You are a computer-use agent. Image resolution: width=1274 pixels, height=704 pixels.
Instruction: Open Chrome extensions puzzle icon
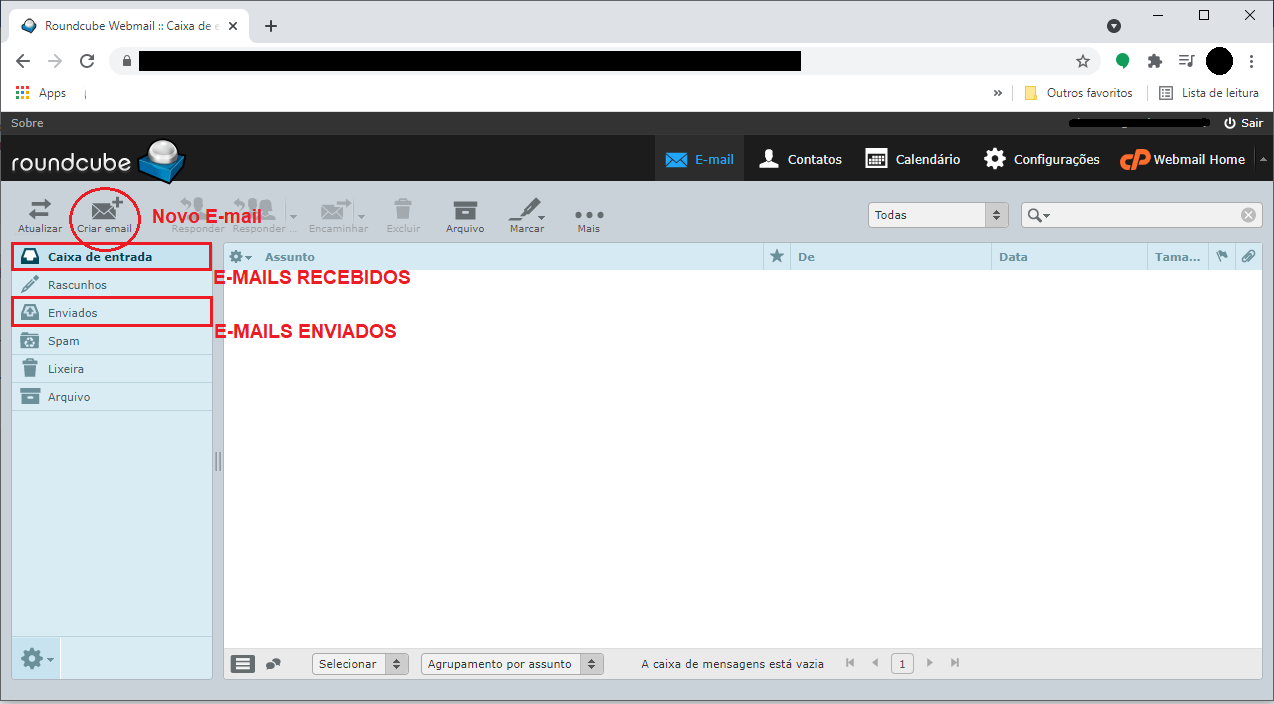coord(1155,61)
